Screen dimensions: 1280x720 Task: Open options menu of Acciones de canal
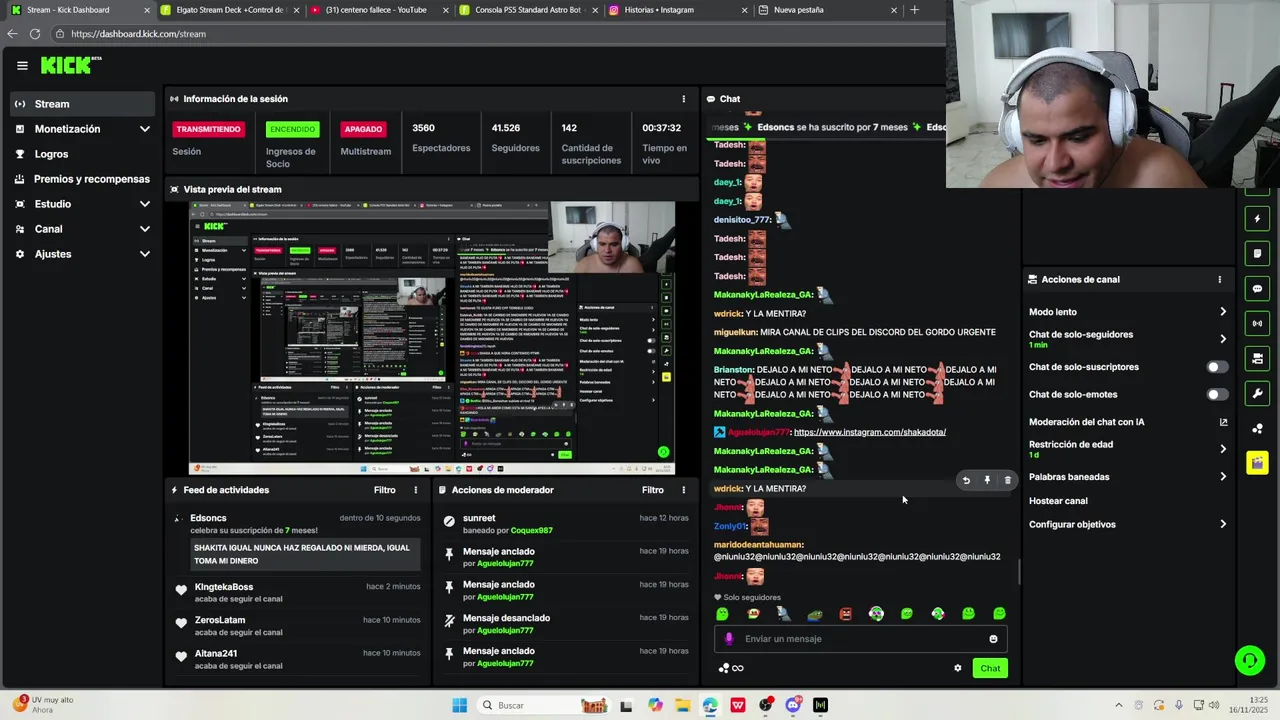point(1219,280)
